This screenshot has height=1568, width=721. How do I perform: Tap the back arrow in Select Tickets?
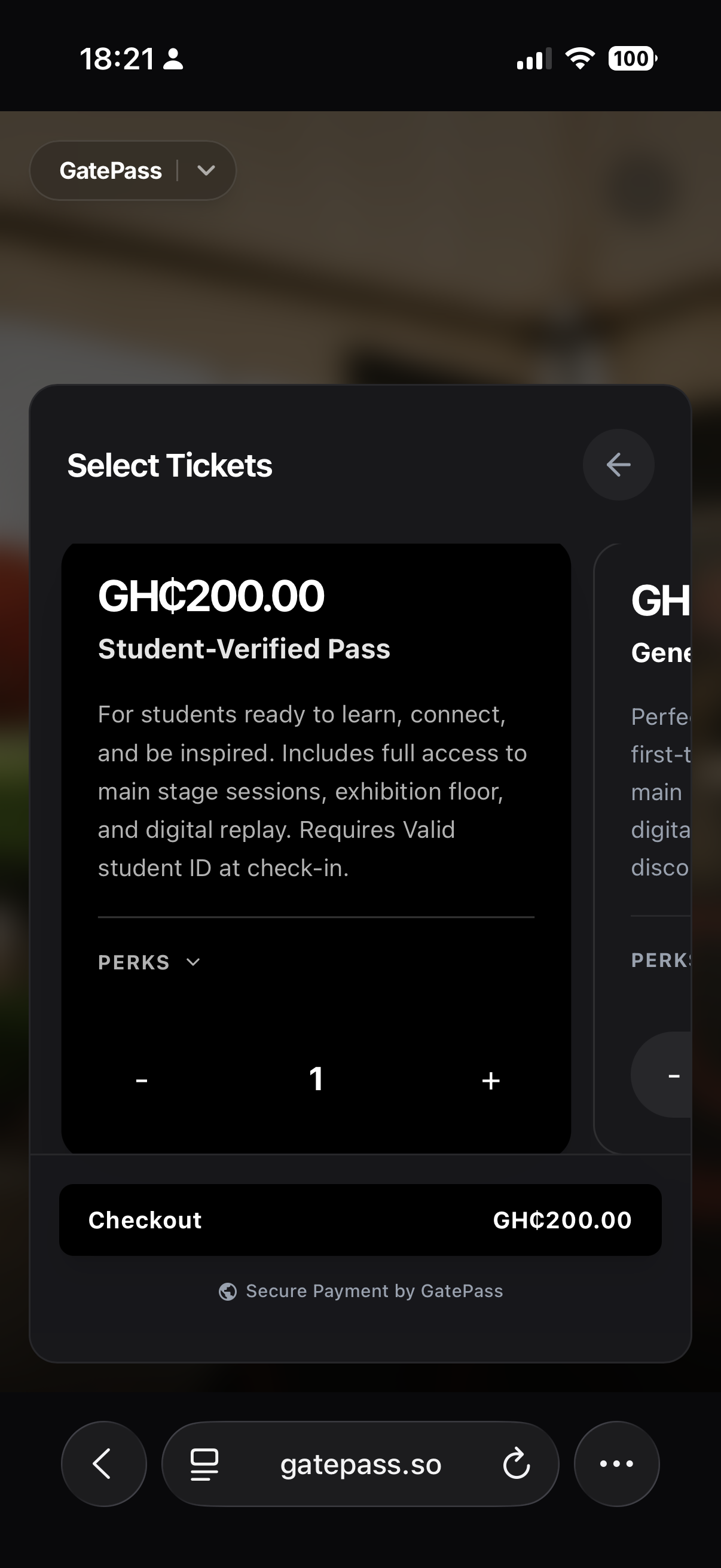pos(618,465)
